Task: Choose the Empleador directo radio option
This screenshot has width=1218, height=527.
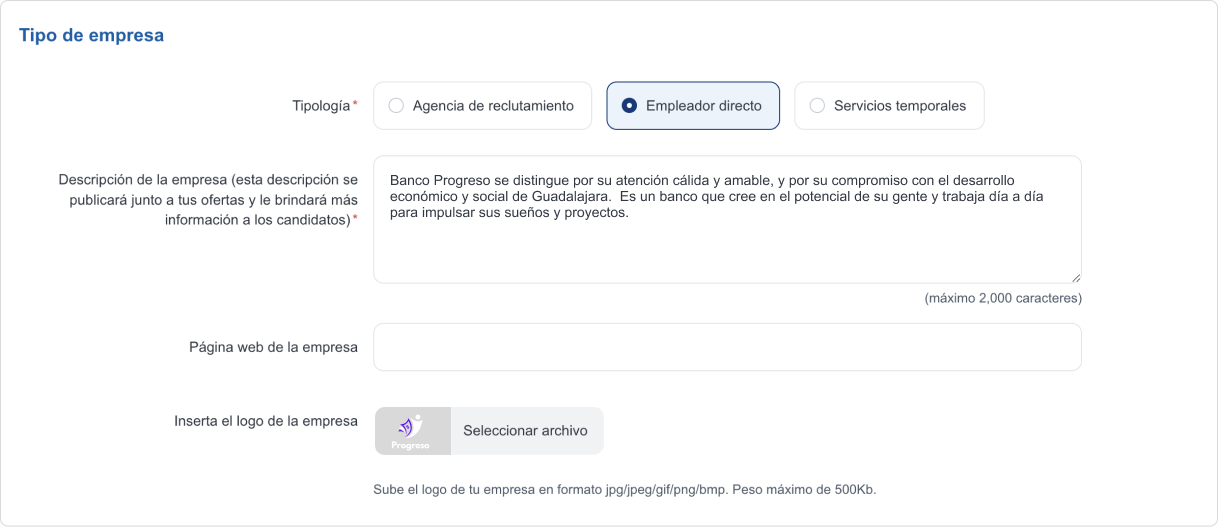Action: pos(693,106)
